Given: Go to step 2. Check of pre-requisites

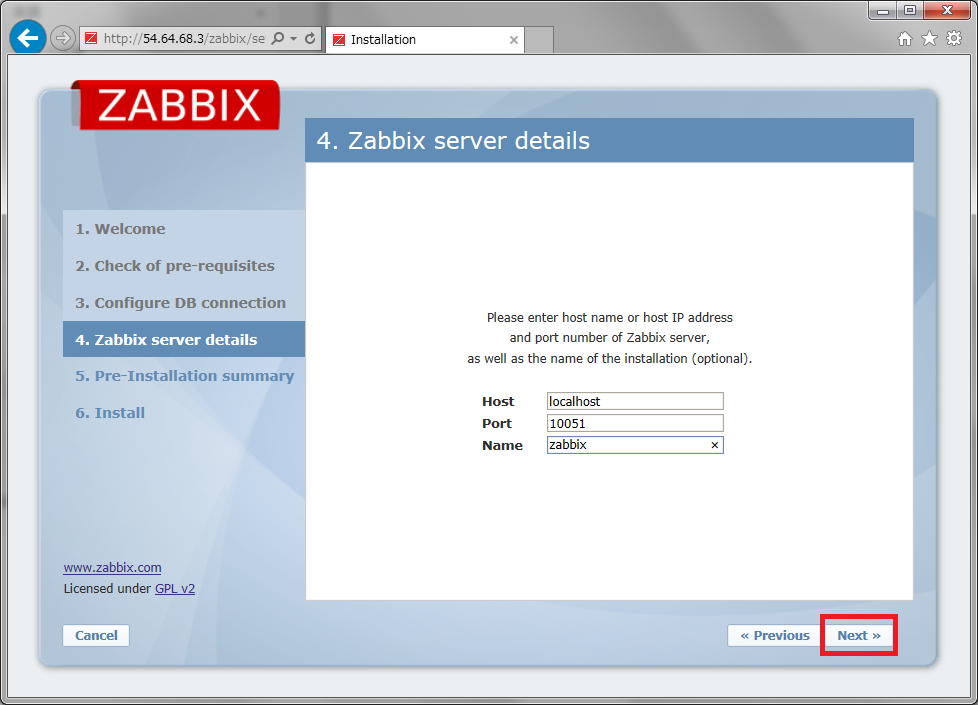Looking at the screenshot, I should click(175, 266).
